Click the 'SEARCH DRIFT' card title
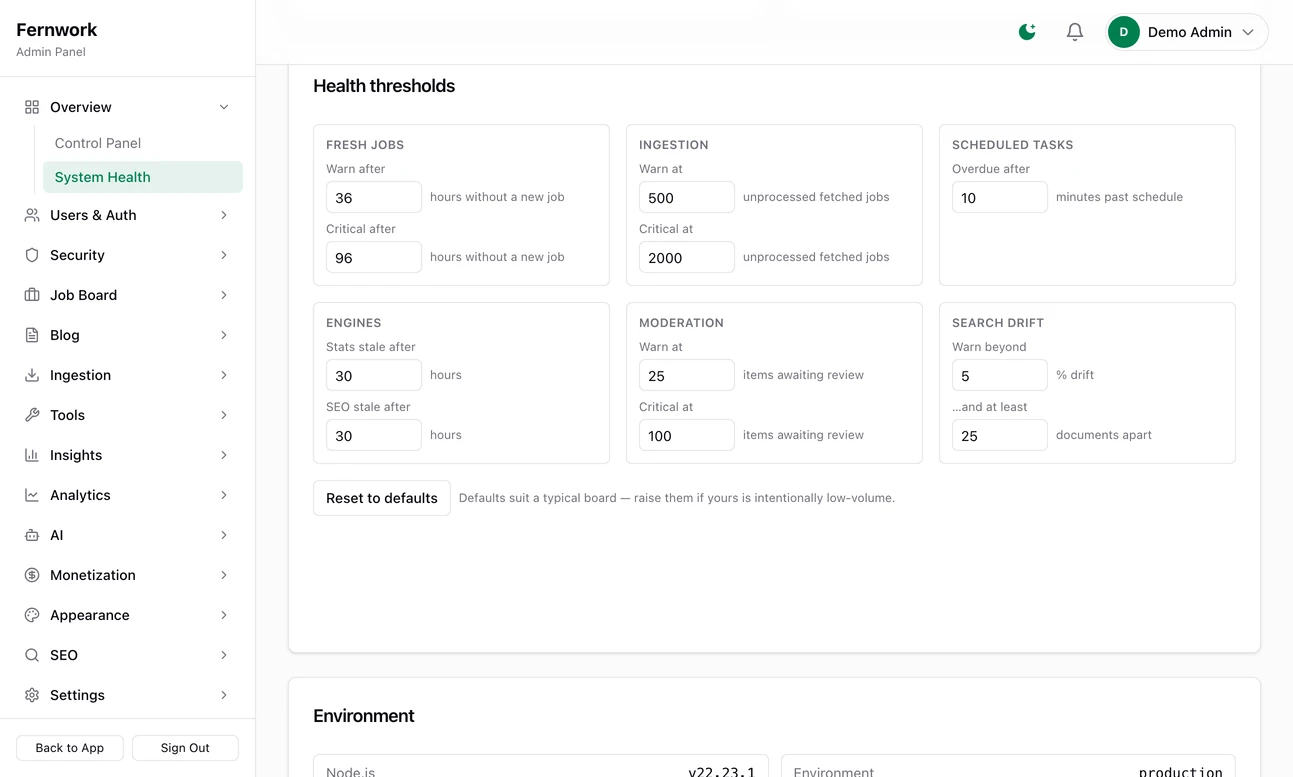Viewport: 1293px width, 777px height. 998,323
